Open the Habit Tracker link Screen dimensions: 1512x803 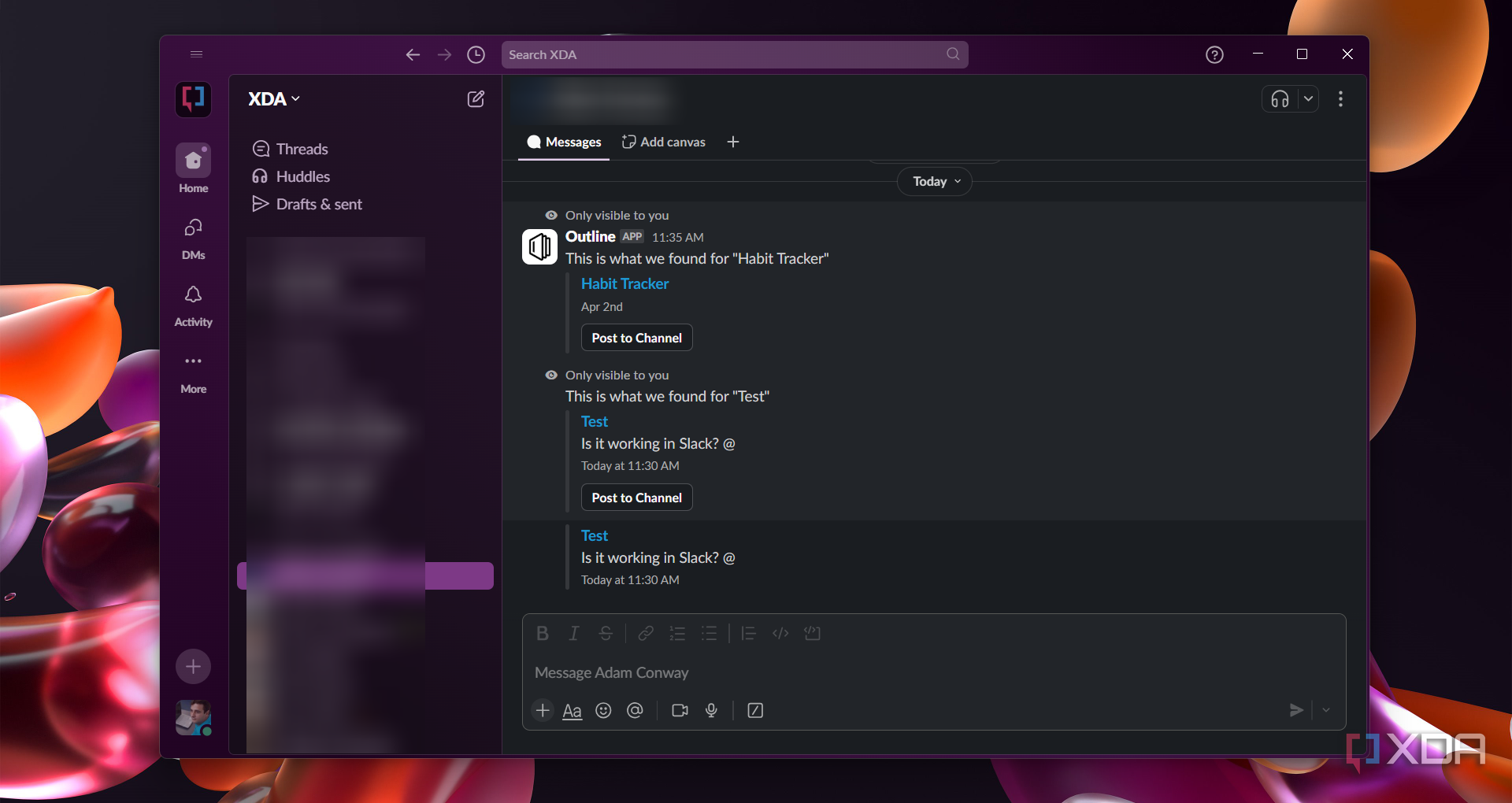point(624,283)
